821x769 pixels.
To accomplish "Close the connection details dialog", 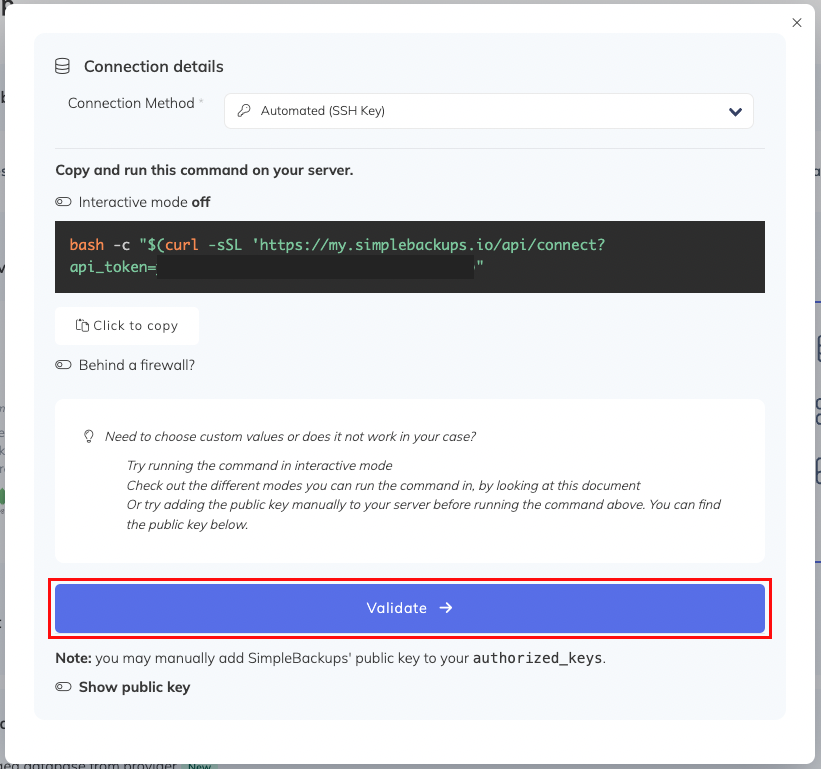I will click(x=796, y=22).
